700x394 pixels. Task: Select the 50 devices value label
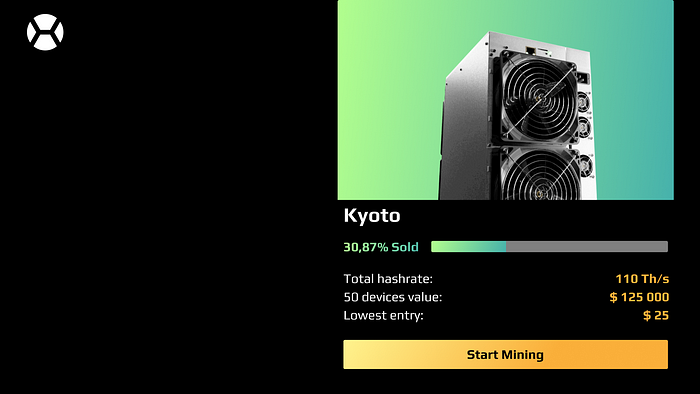click(x=392, y=297)
